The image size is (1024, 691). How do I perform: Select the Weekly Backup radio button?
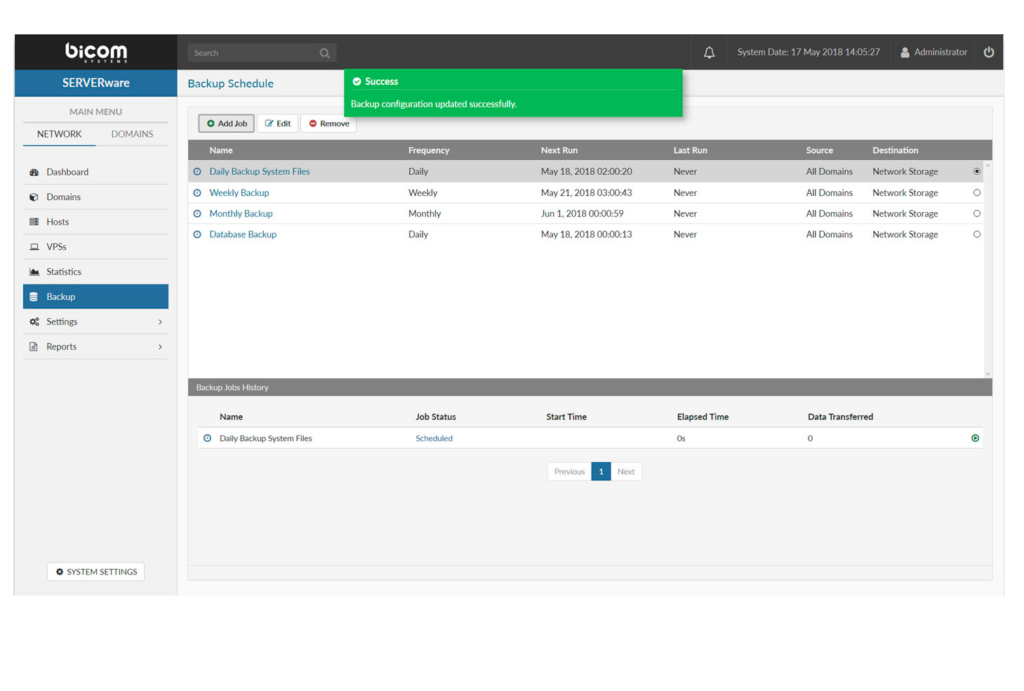click(x=976, y=193)
